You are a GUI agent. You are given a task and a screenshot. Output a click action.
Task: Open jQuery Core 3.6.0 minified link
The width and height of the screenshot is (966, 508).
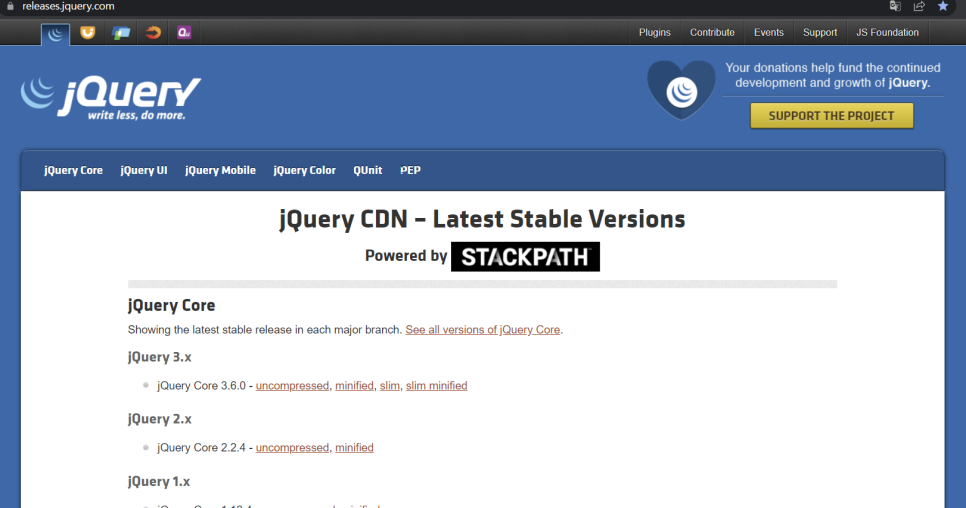tap(354, 386)
